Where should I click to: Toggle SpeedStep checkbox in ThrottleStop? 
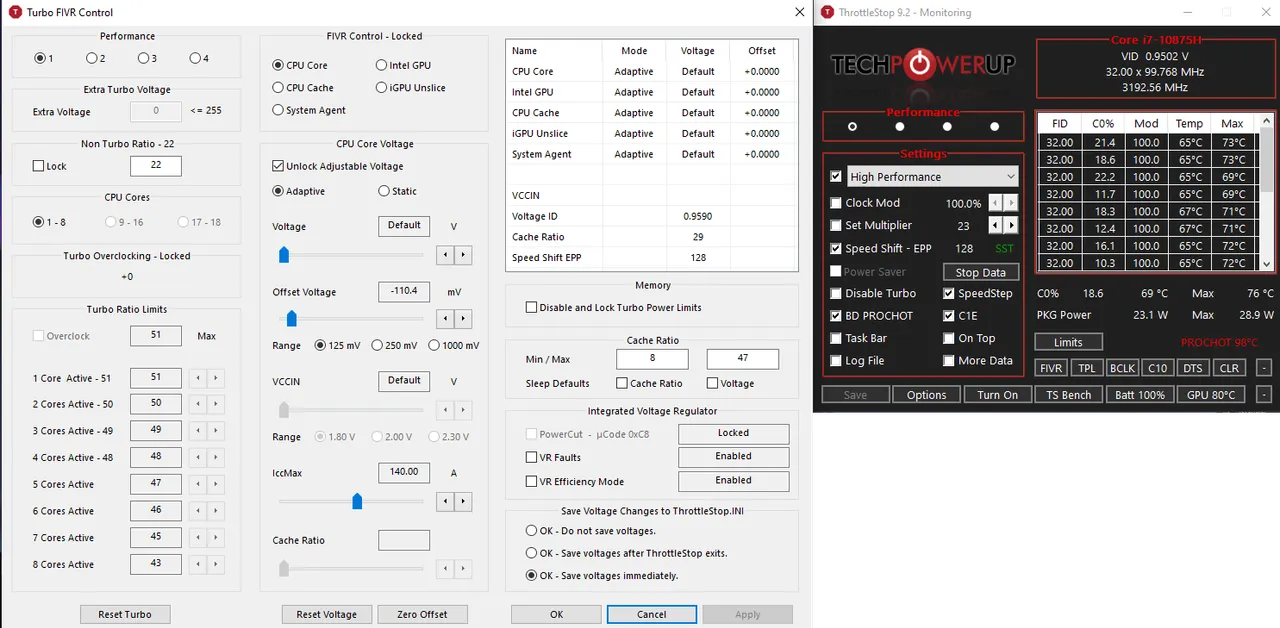coord(949,293)
